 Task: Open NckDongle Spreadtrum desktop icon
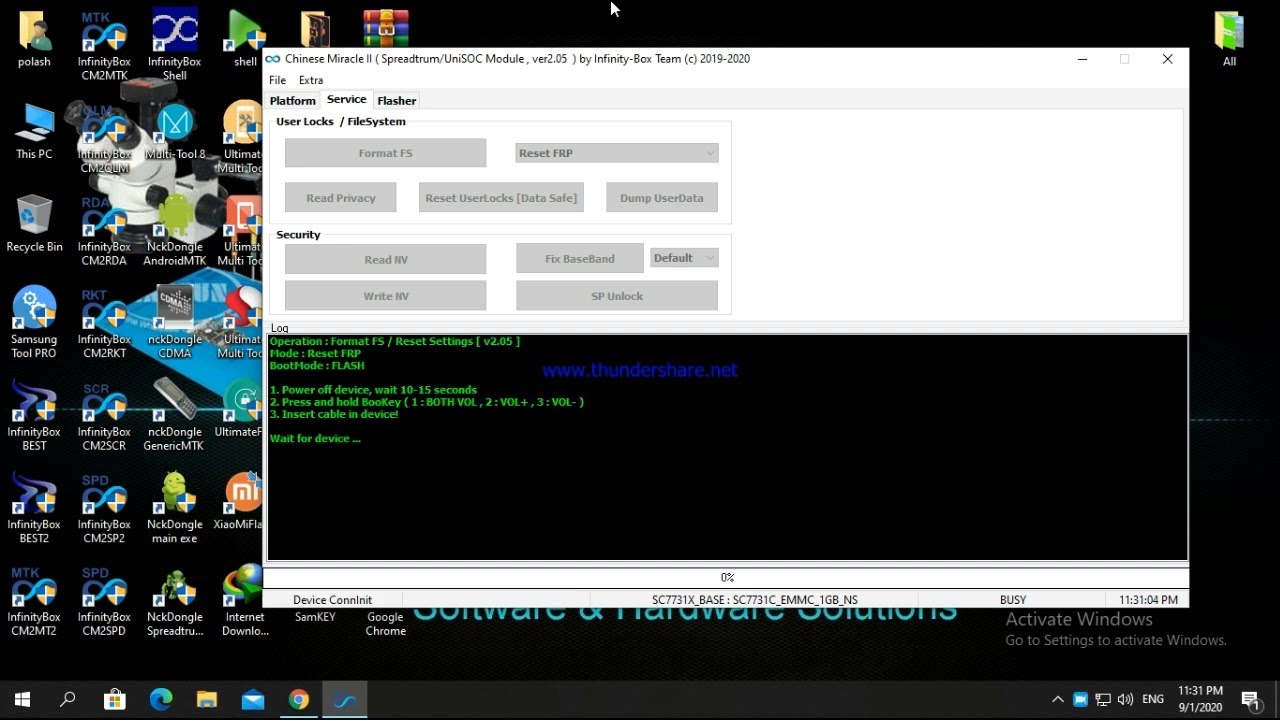coord(174,601)
